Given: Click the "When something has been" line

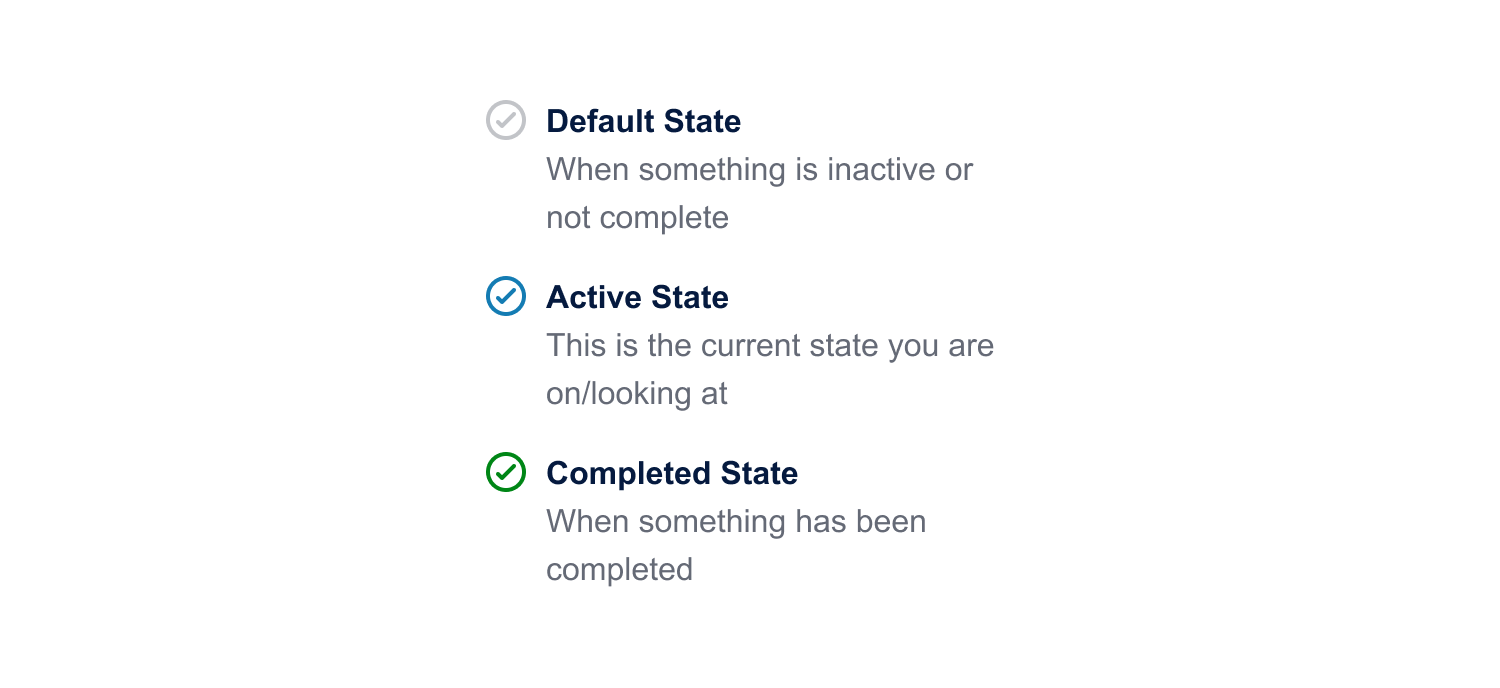Looking at the screenshot, I should 736,521.
